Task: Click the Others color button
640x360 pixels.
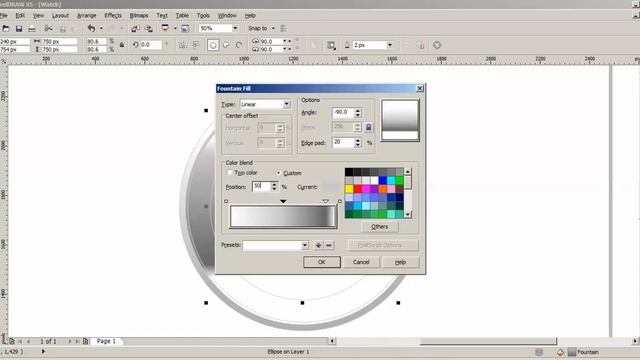Action: tap(380, 227)
